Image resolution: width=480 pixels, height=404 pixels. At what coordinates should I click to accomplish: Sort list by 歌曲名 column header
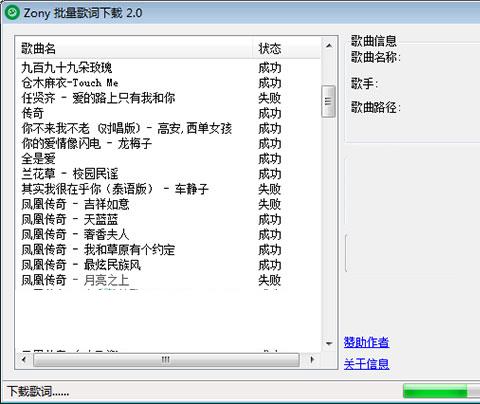(x=134, y=49)
